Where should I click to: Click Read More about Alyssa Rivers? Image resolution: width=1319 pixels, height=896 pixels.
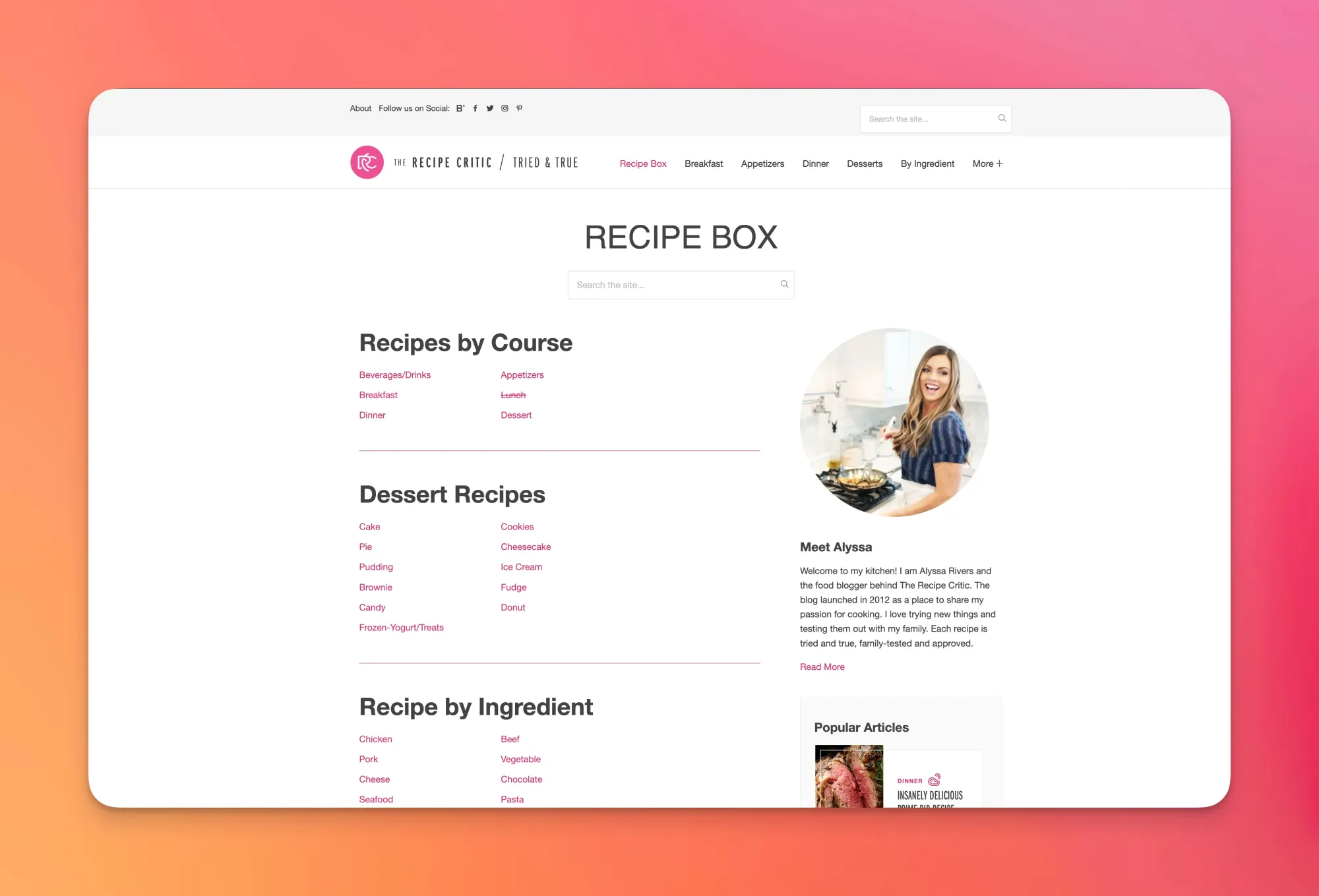click(x=822, y=667)
